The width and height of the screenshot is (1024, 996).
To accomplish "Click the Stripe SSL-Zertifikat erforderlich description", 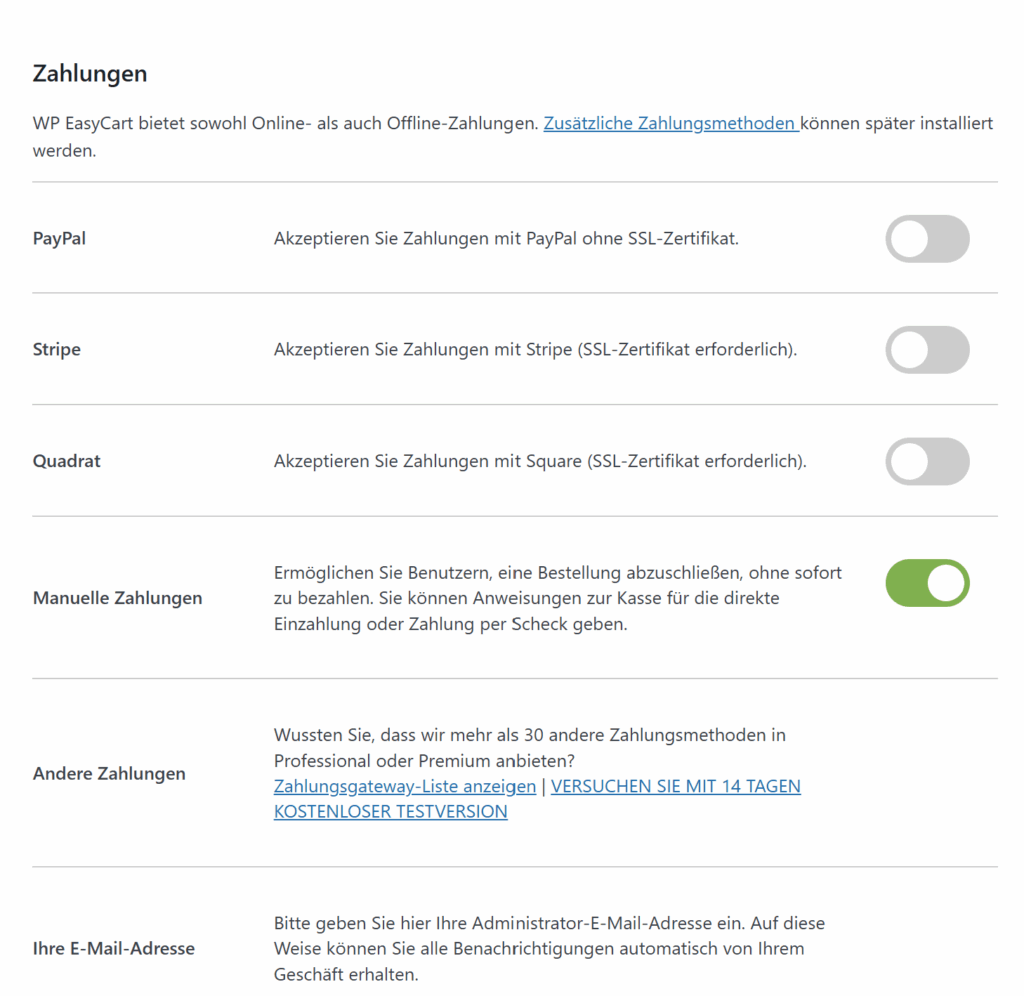I will [x=535, y=350].
